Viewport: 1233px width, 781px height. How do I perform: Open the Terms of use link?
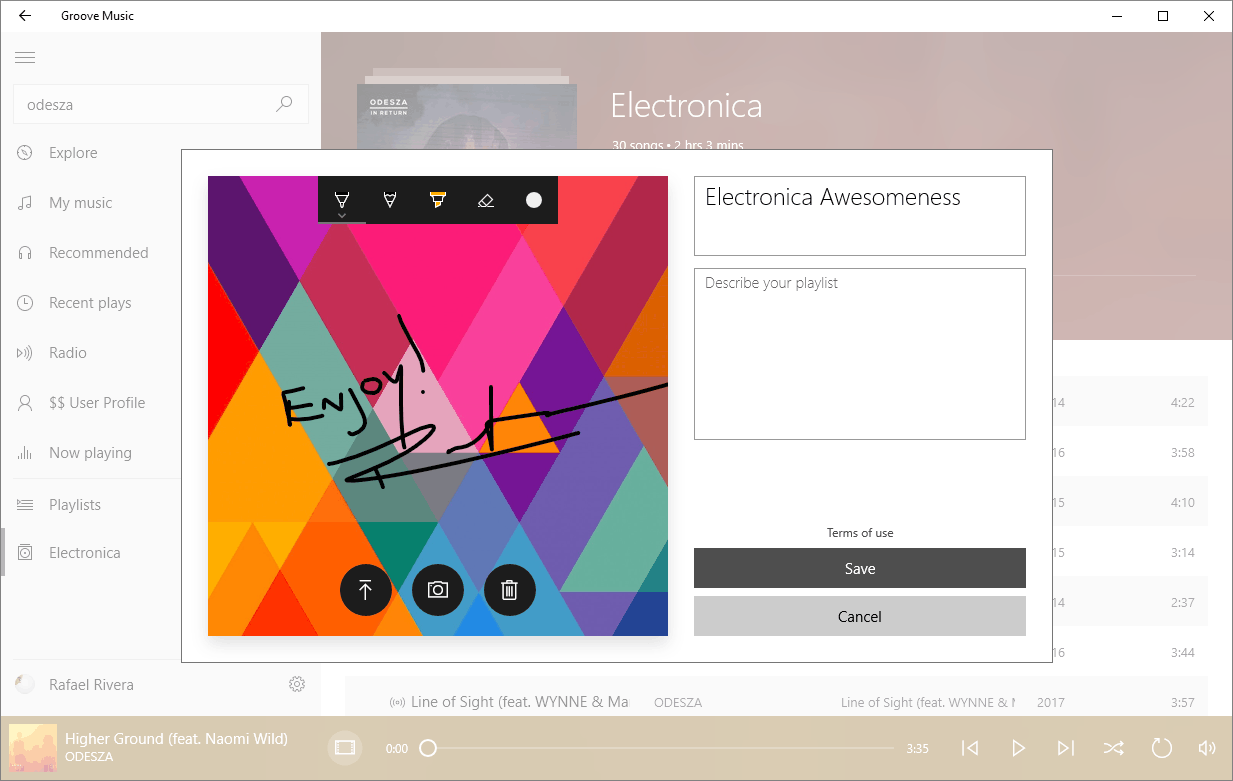pos(860,533)
